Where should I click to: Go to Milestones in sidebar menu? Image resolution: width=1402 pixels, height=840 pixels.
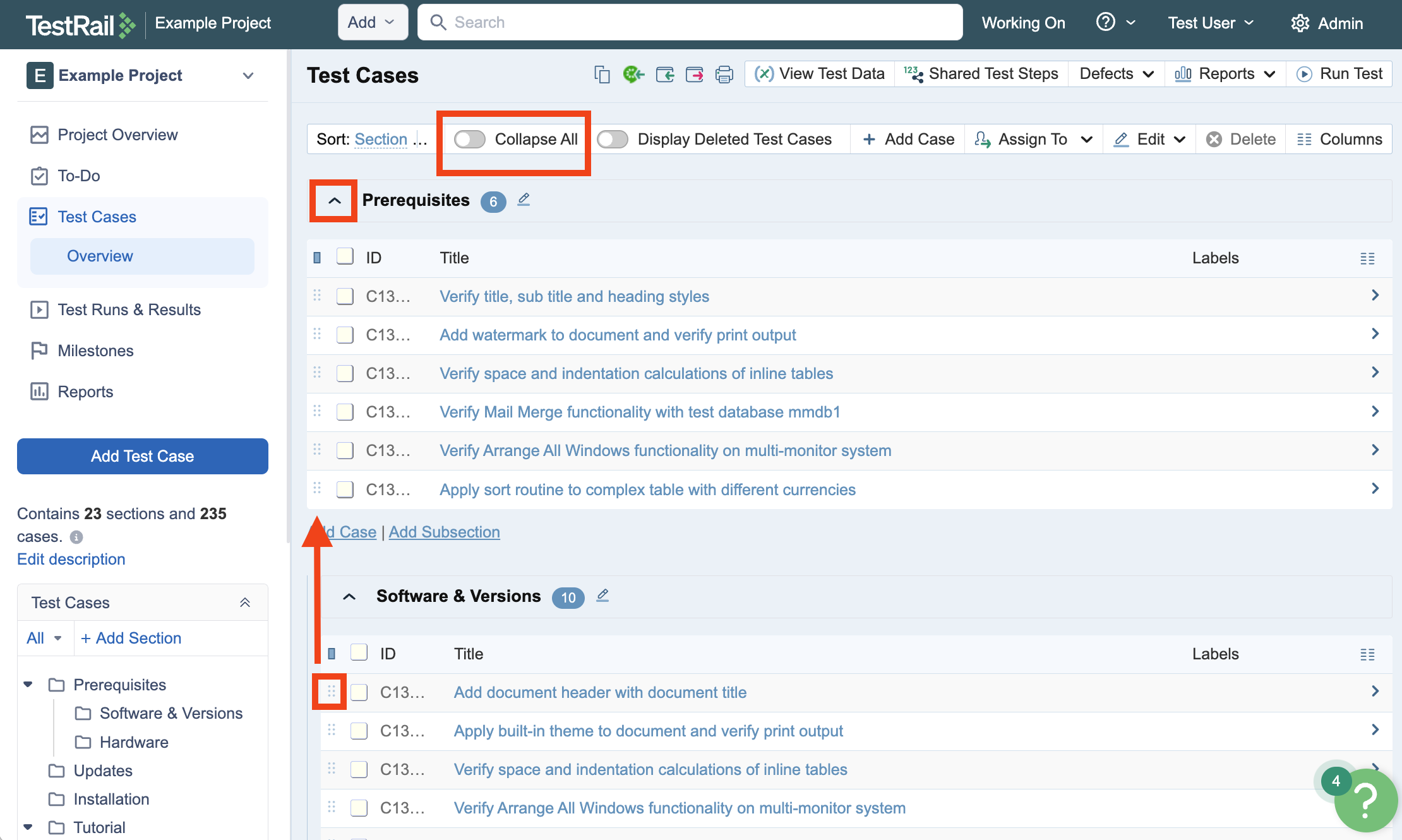click(x=95, y=351)
